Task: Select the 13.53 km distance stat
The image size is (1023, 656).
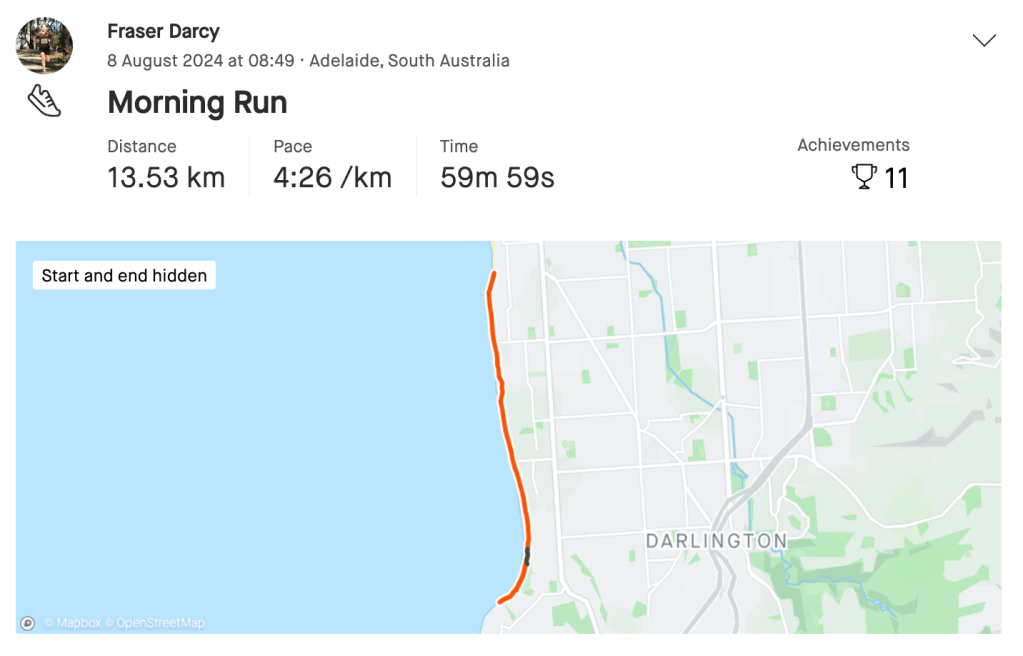Action: click(166, 178)
